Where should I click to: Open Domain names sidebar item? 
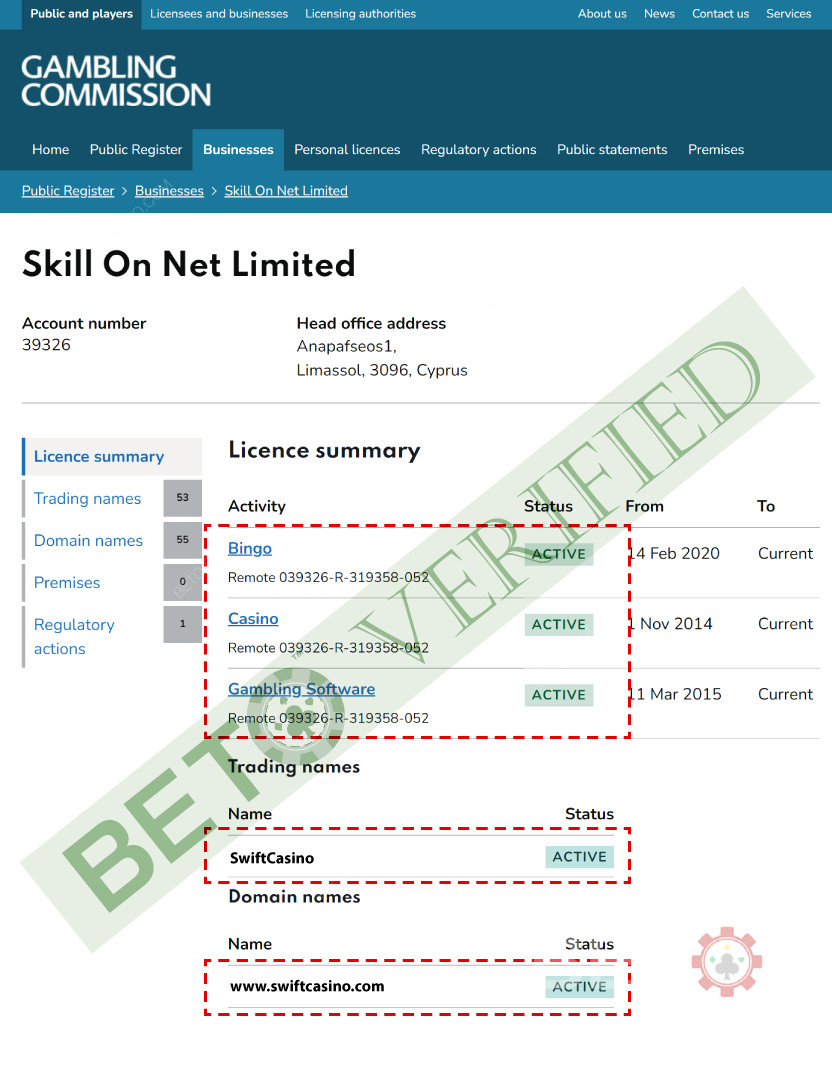[x=89, y=541]
